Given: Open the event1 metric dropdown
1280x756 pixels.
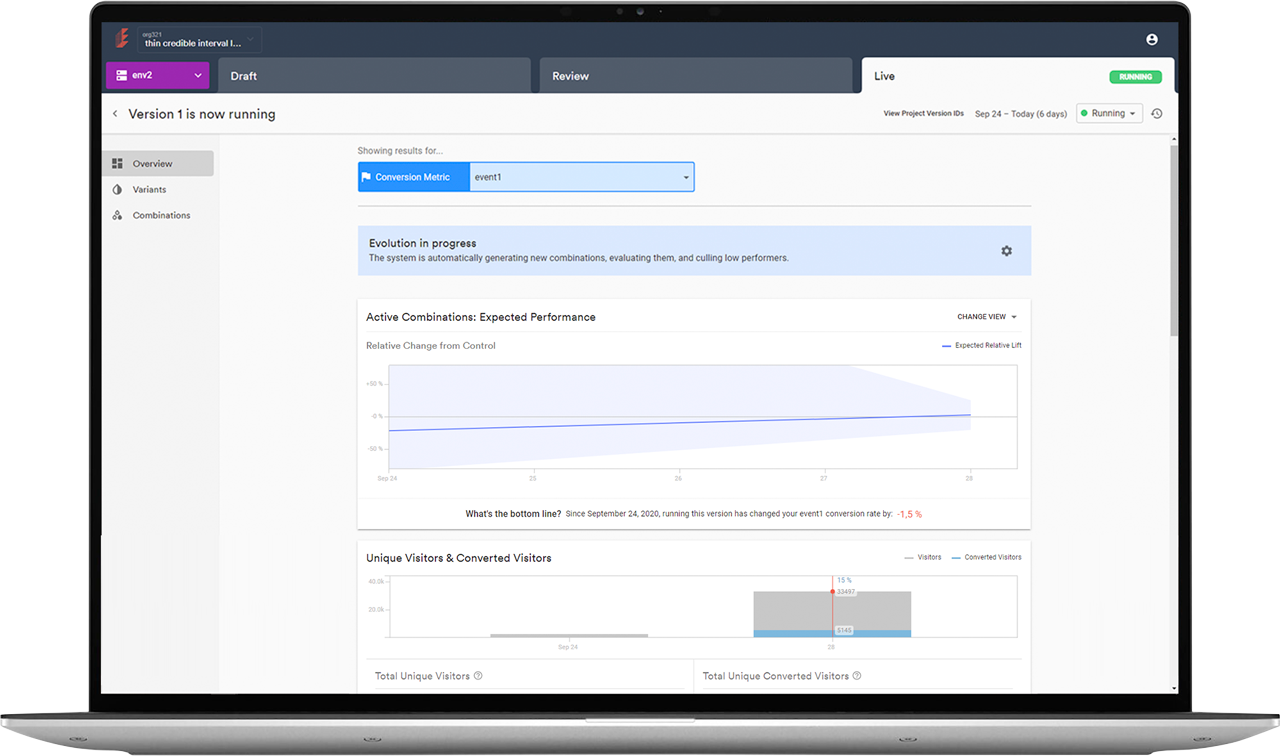Looking at the screenshot, I should [582, 177].
